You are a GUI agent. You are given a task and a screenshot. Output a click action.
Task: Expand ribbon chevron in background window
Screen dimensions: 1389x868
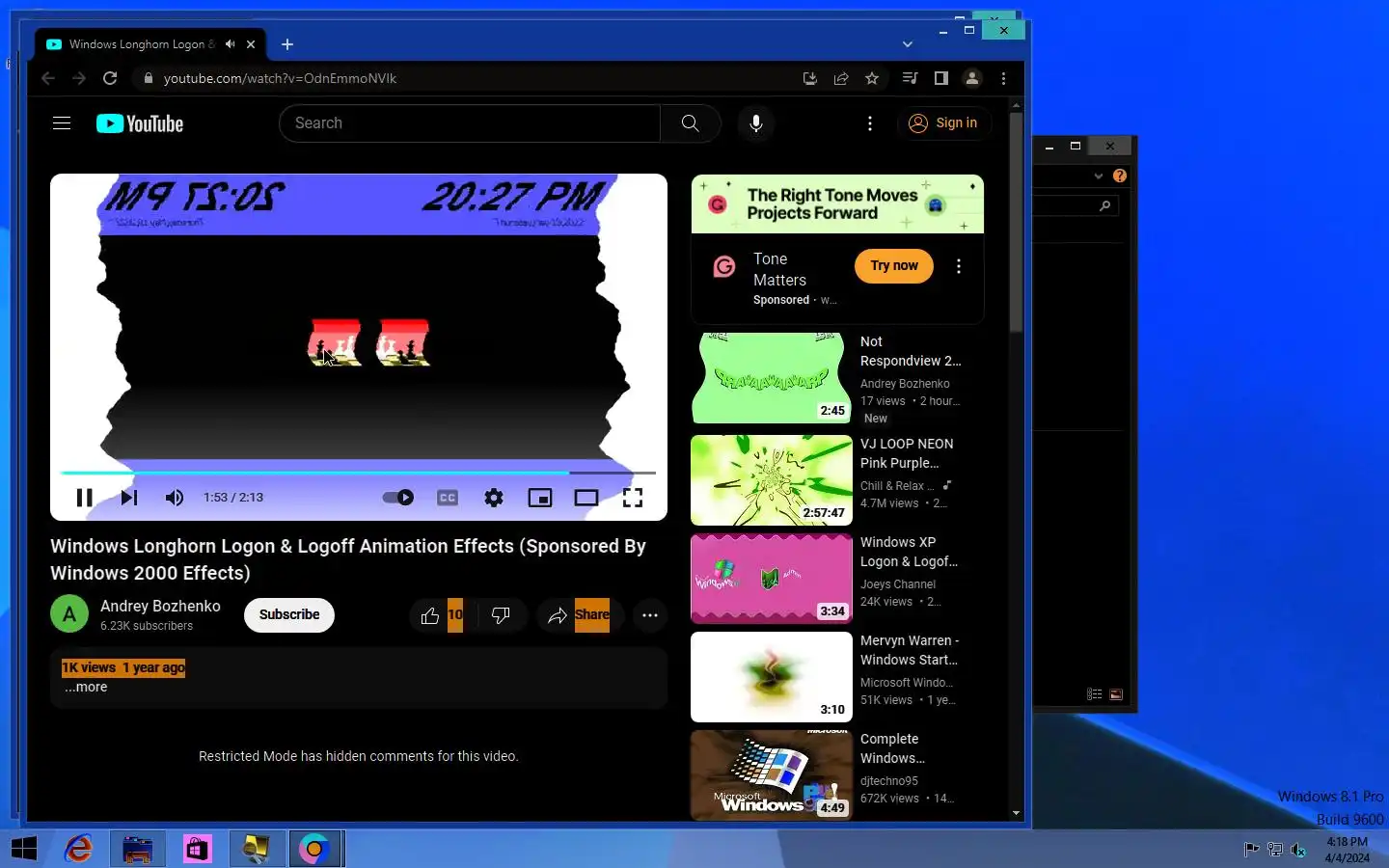click(x=1098, y=176)
